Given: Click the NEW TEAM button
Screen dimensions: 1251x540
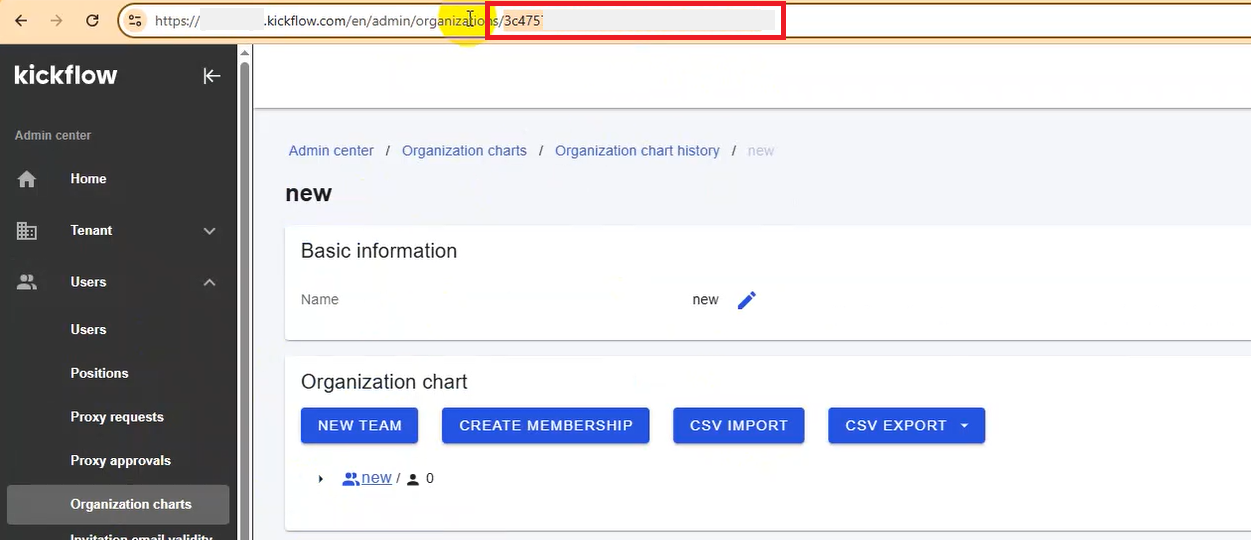Looking at the screenshot, I should click(x=359, y=425).
